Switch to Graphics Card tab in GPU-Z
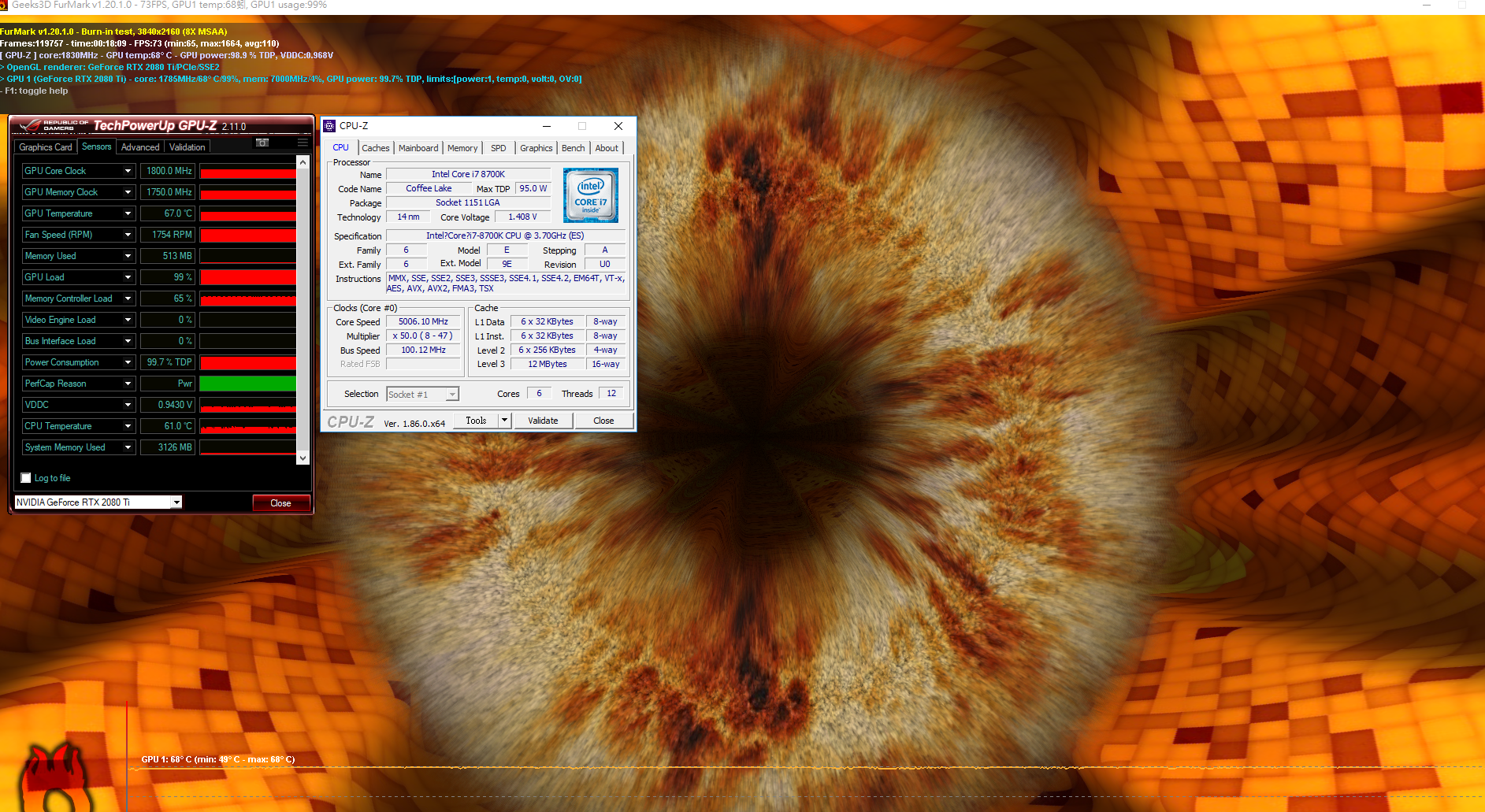 pyautogui.click(x=46, y=147)
